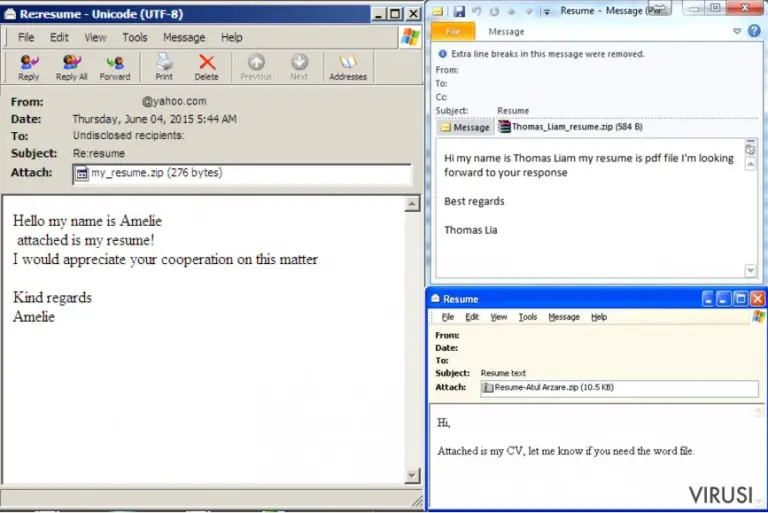Click the Windows flag logo in Re:resume window
Screen dimensions: 768x513
point(410,37)
